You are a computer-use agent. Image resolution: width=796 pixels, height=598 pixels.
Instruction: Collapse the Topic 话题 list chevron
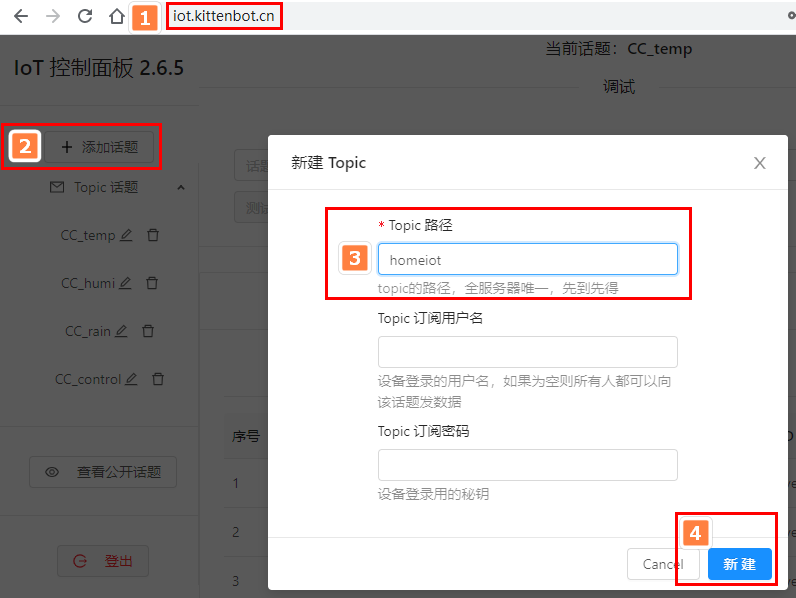point(181,188)
